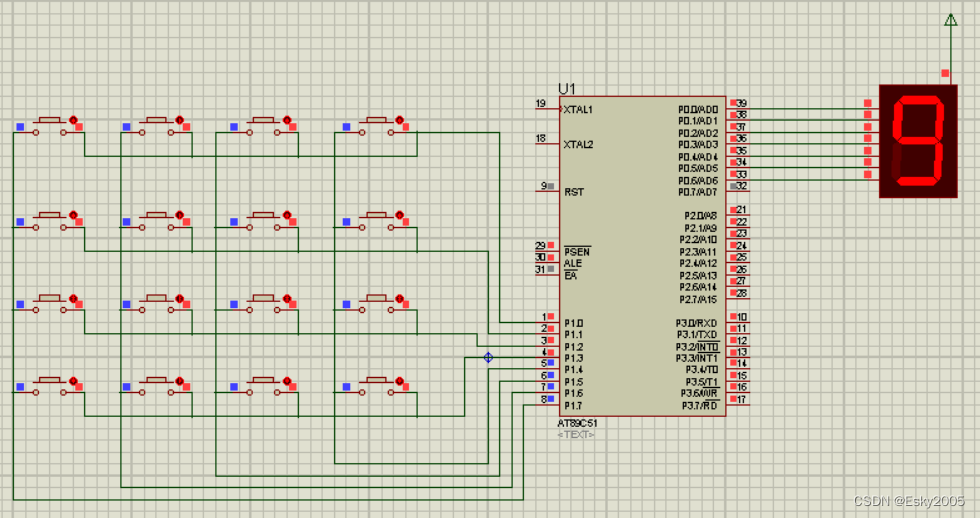This screenshot has height=518, width=980.
Task: Select the U1 component reference label
Action: click(566, 89)
